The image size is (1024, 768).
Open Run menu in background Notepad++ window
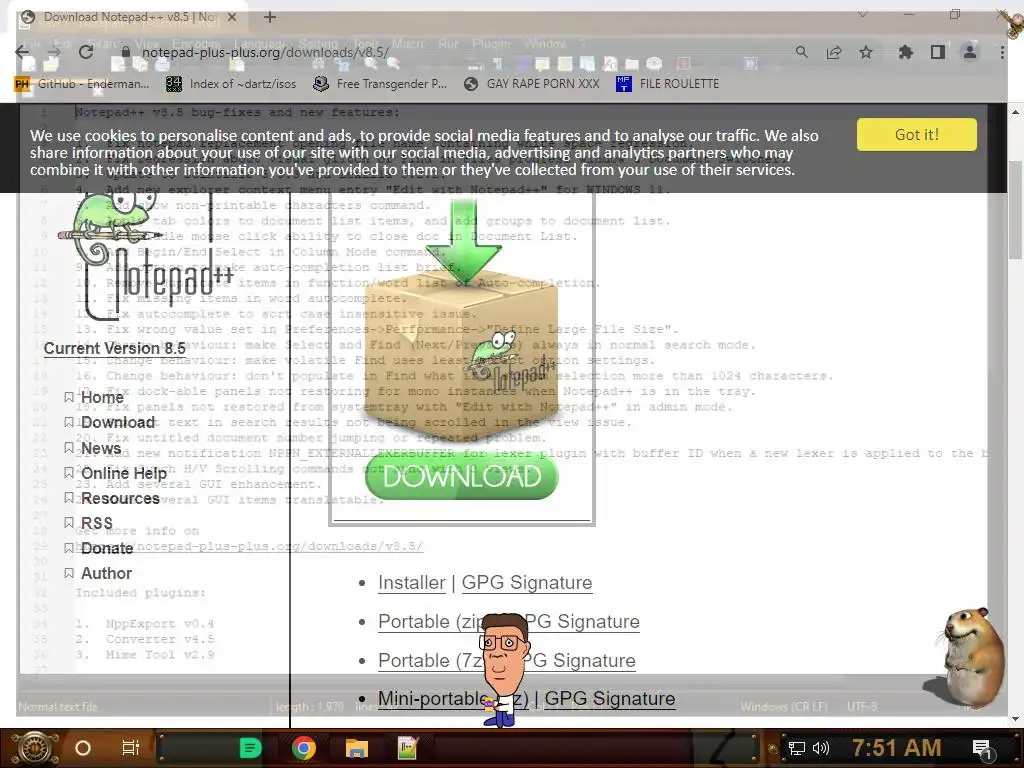(x=448, y=44)
